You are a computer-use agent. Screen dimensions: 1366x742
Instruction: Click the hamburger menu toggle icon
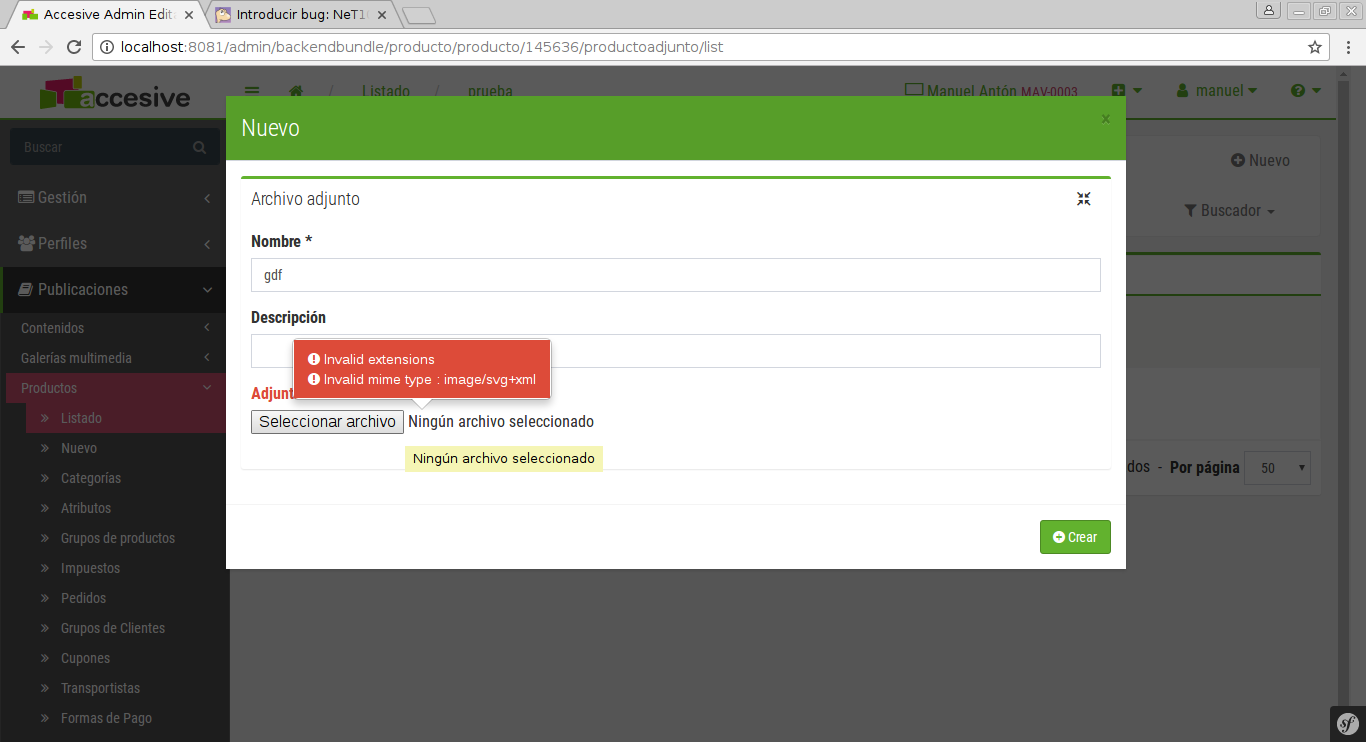(x=252, y=91)
